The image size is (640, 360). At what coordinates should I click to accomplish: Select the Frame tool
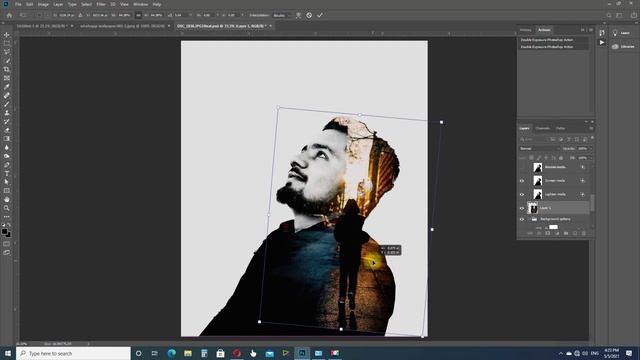tap(7, 78)
